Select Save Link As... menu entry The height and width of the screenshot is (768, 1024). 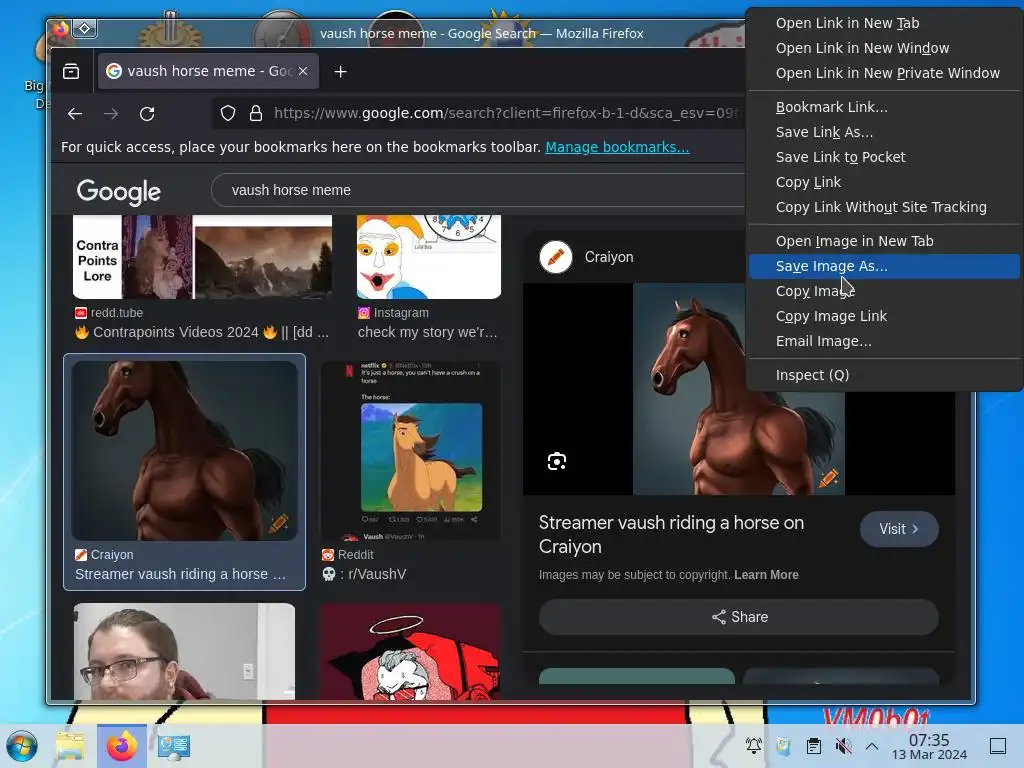[884, 132]
